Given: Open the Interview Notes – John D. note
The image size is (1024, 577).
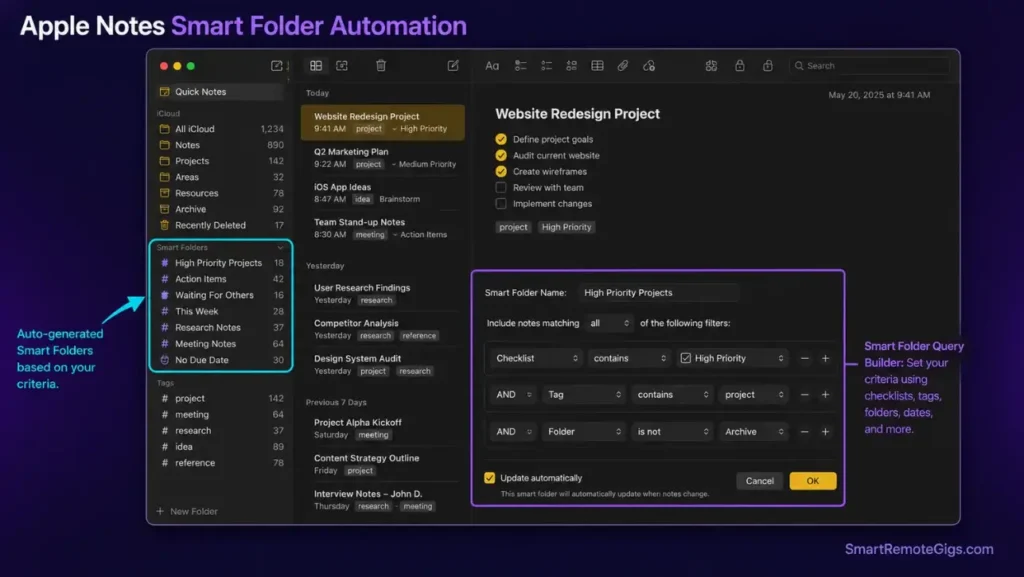Looking at the screenshot, I should click(x=383, y=500).
